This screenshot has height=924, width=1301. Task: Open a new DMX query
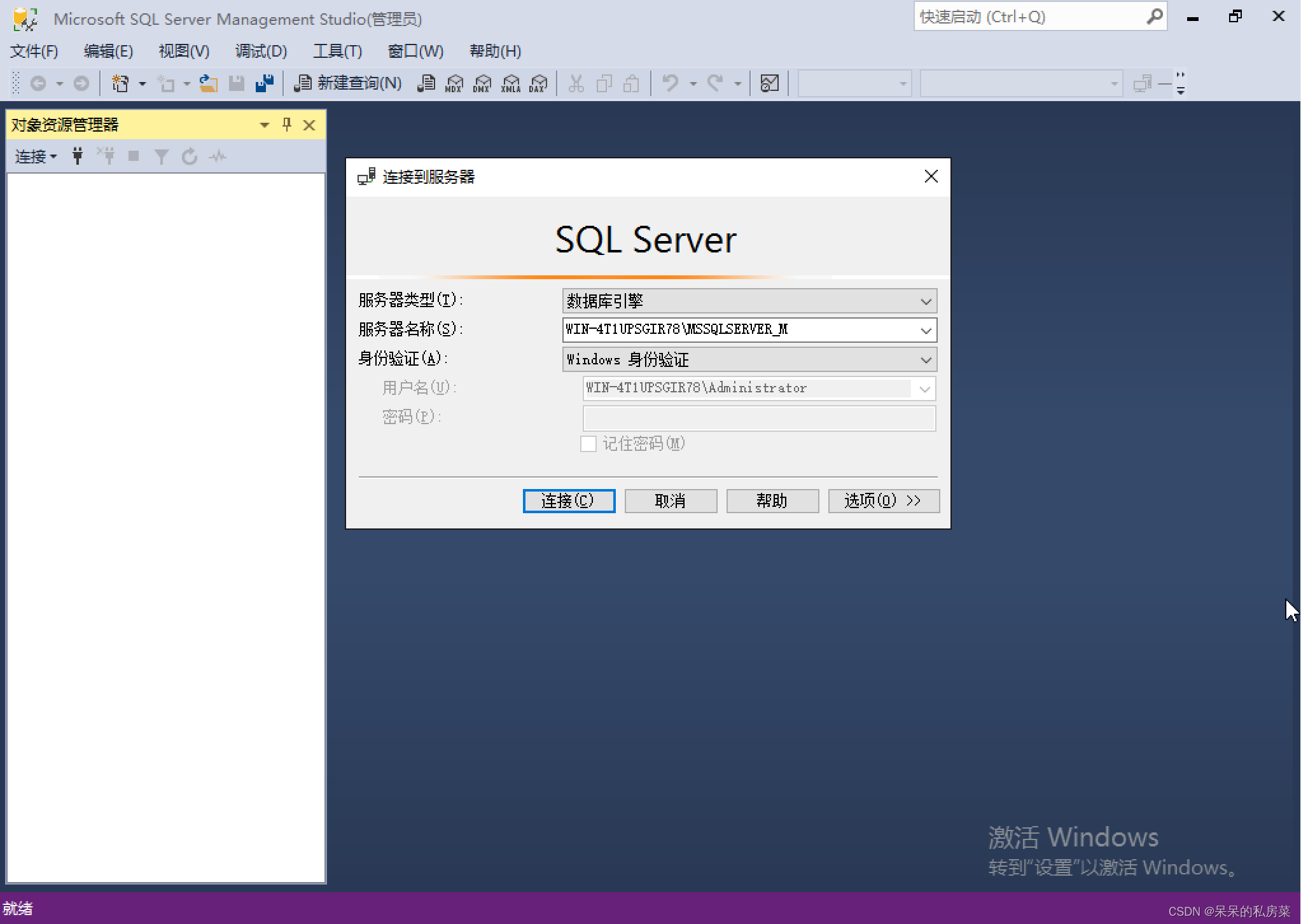[482, 83]
